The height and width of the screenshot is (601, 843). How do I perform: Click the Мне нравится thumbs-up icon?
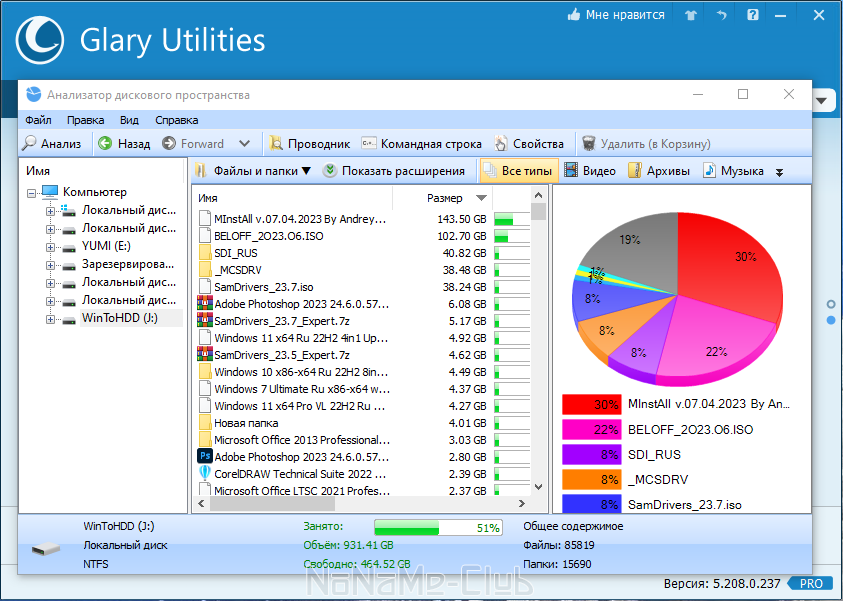[574, 15]
